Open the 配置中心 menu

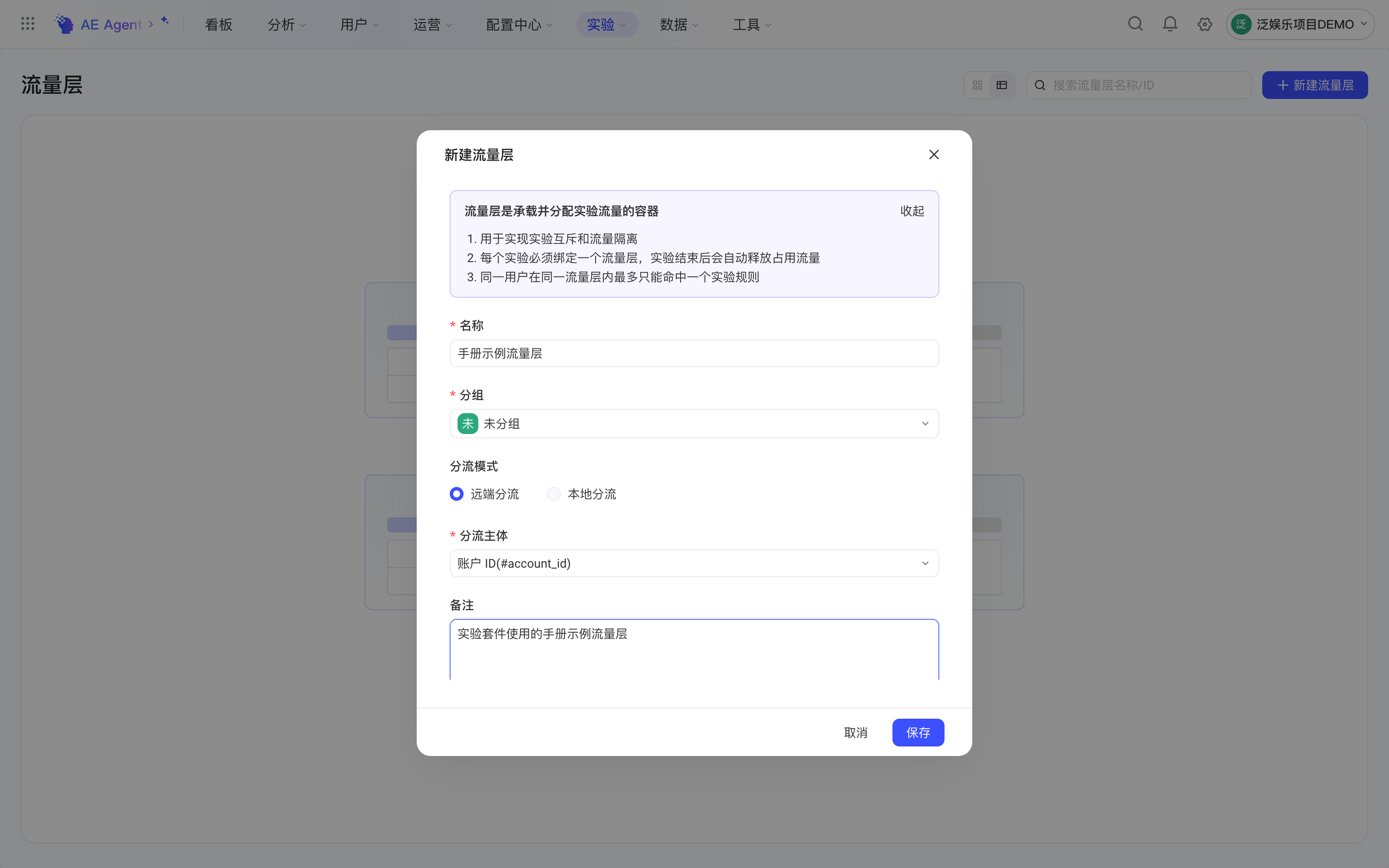coord(520,25)
